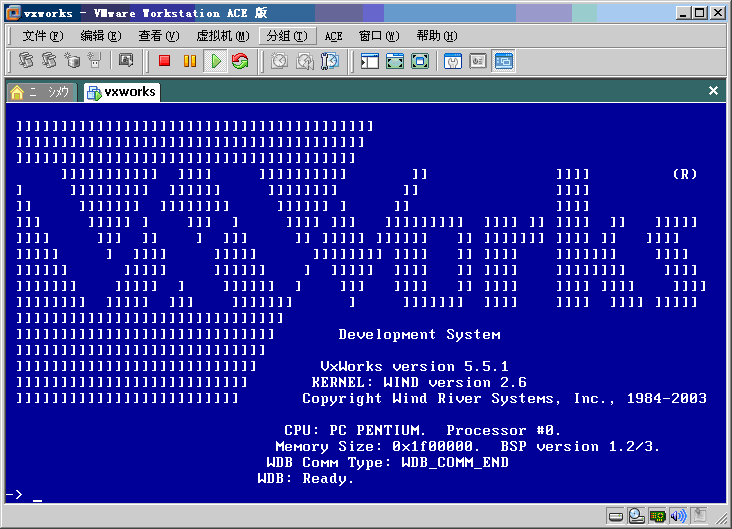The width and height of the screenshot is (732, 529).
Task: Select the vxworks tab
Action: coord(122,92)
